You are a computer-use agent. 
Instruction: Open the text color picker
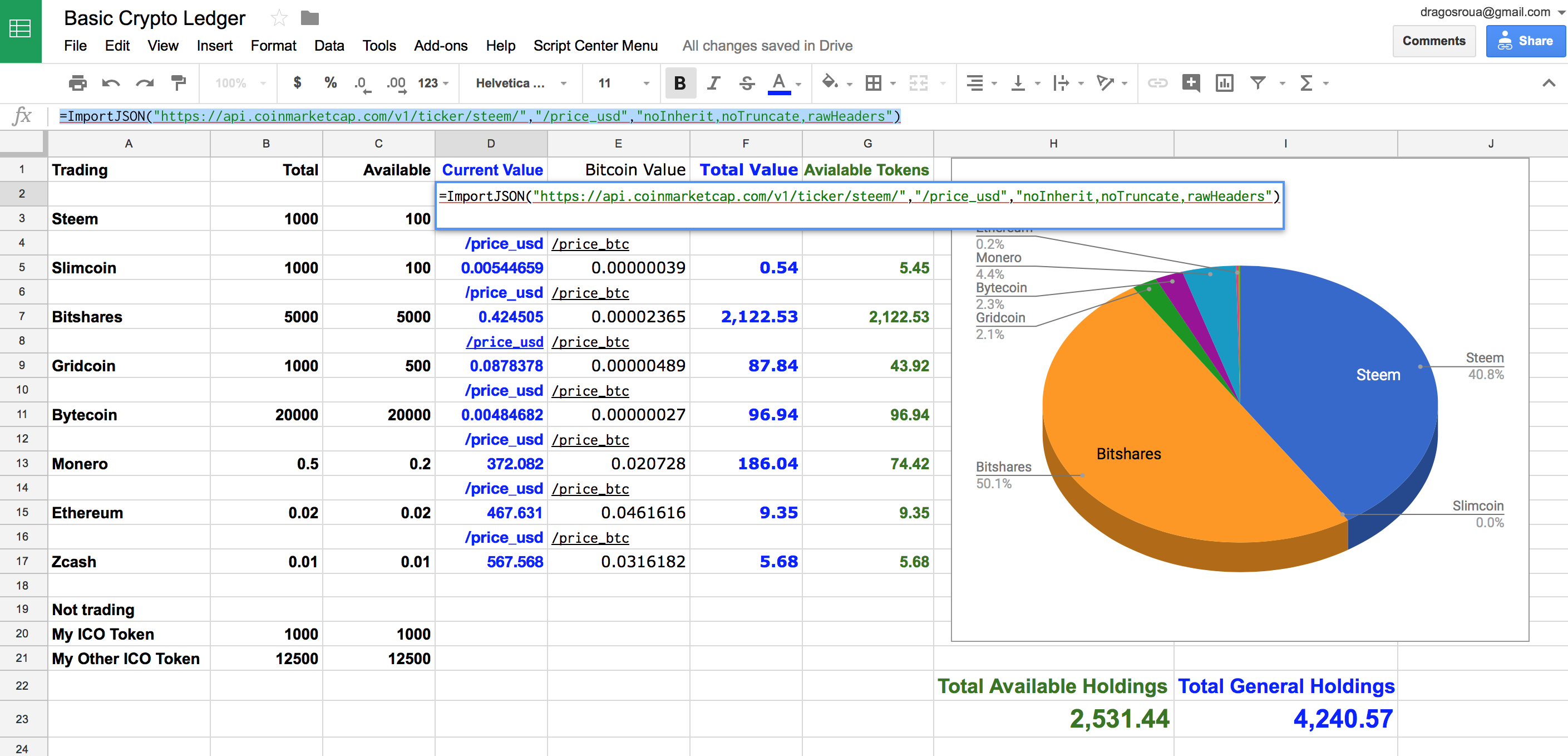point(779,84)
